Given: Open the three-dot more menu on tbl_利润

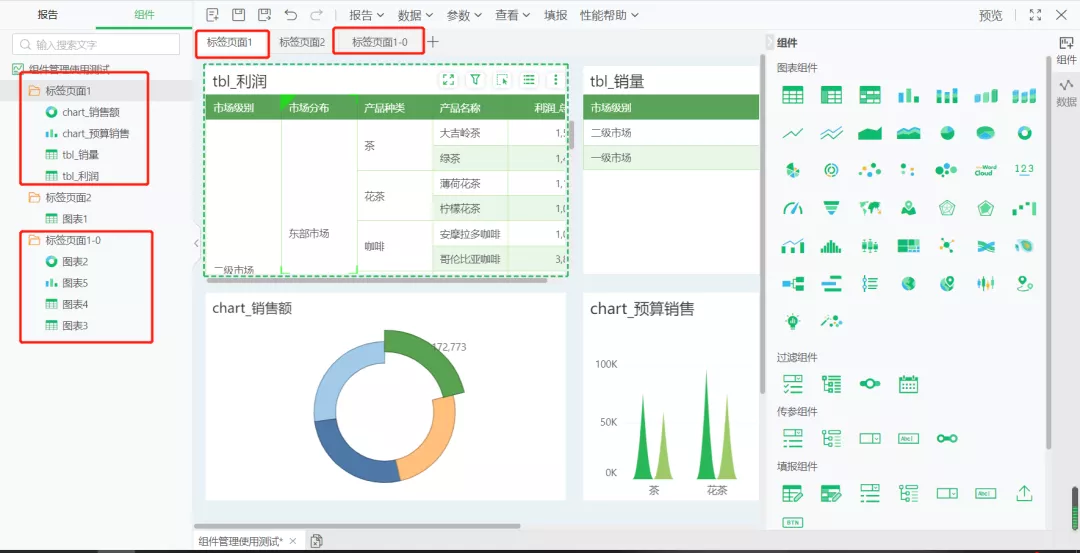Looking at the screenshot, I should tap(555, 80).
